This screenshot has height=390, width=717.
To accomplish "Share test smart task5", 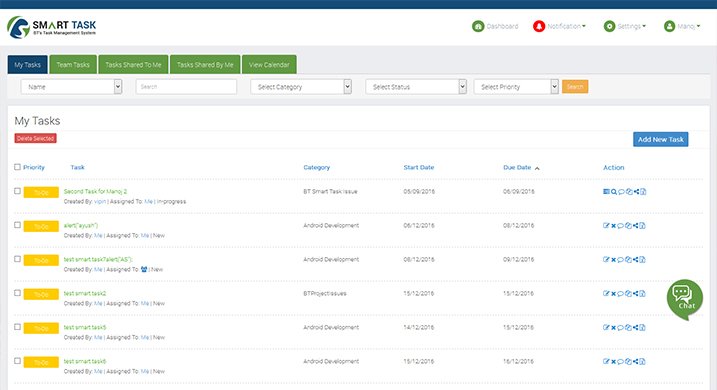I will pos(636,327).
